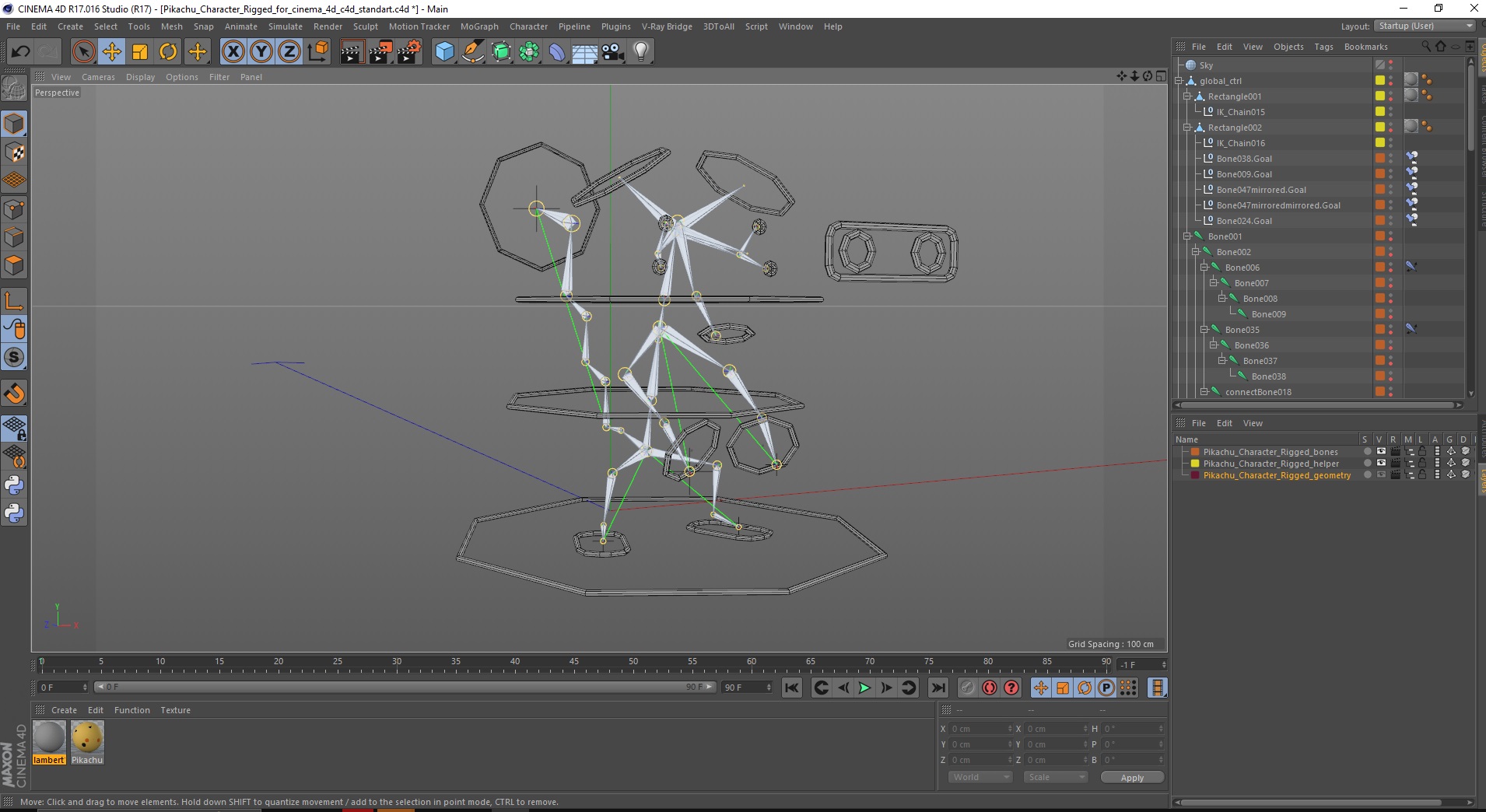Viewport: 1486px width, 812px height.
Task: Enable Axis mode tool
Action: click(x=14, y=301)
